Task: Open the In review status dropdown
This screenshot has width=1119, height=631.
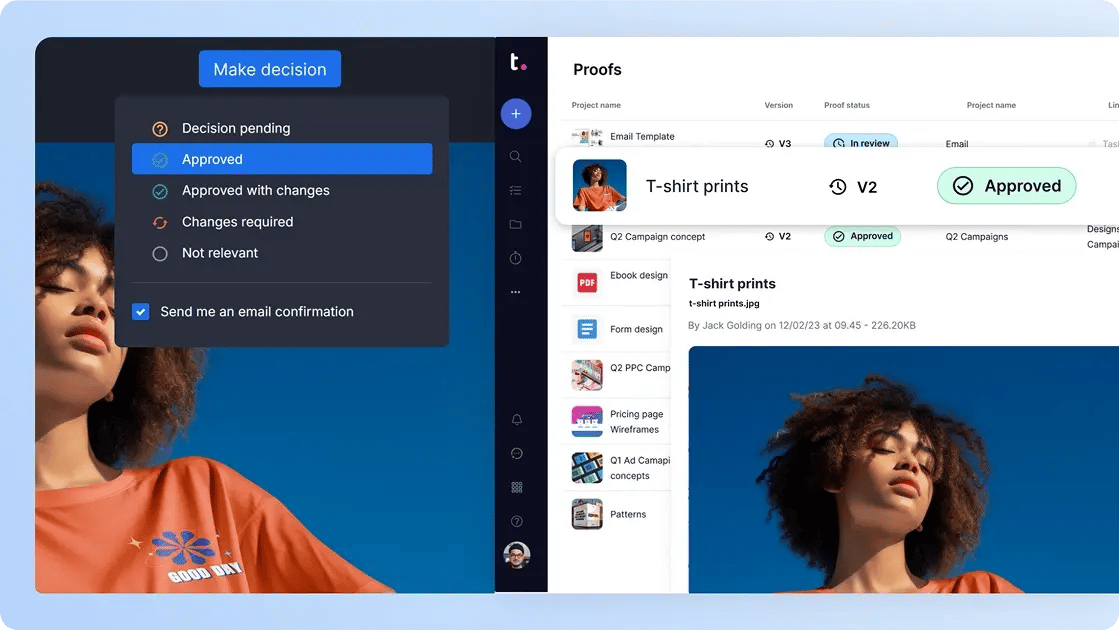Action: pyautogui.click(x=860, y=143)
